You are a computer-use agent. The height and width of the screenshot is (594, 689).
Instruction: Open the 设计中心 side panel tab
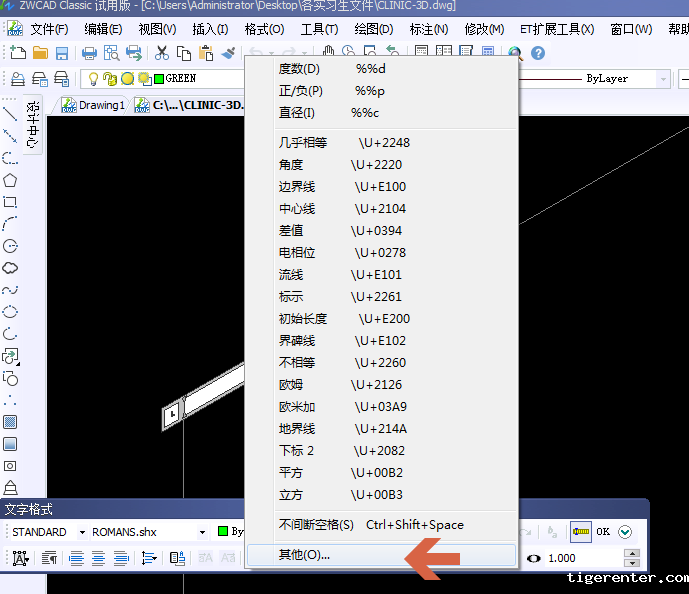point(33,124)
